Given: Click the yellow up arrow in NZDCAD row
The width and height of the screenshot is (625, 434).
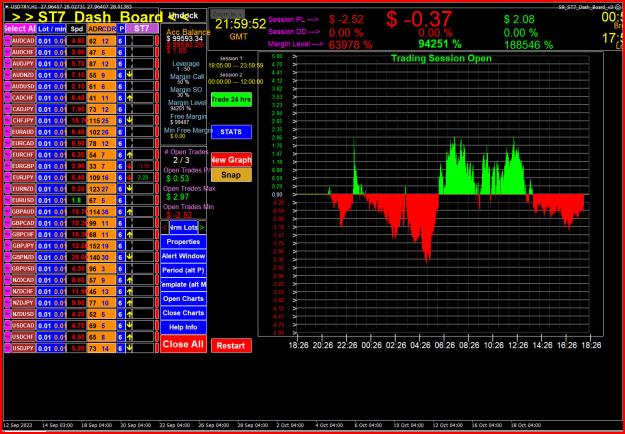Looking at the screenshot, I should [130, 280].
